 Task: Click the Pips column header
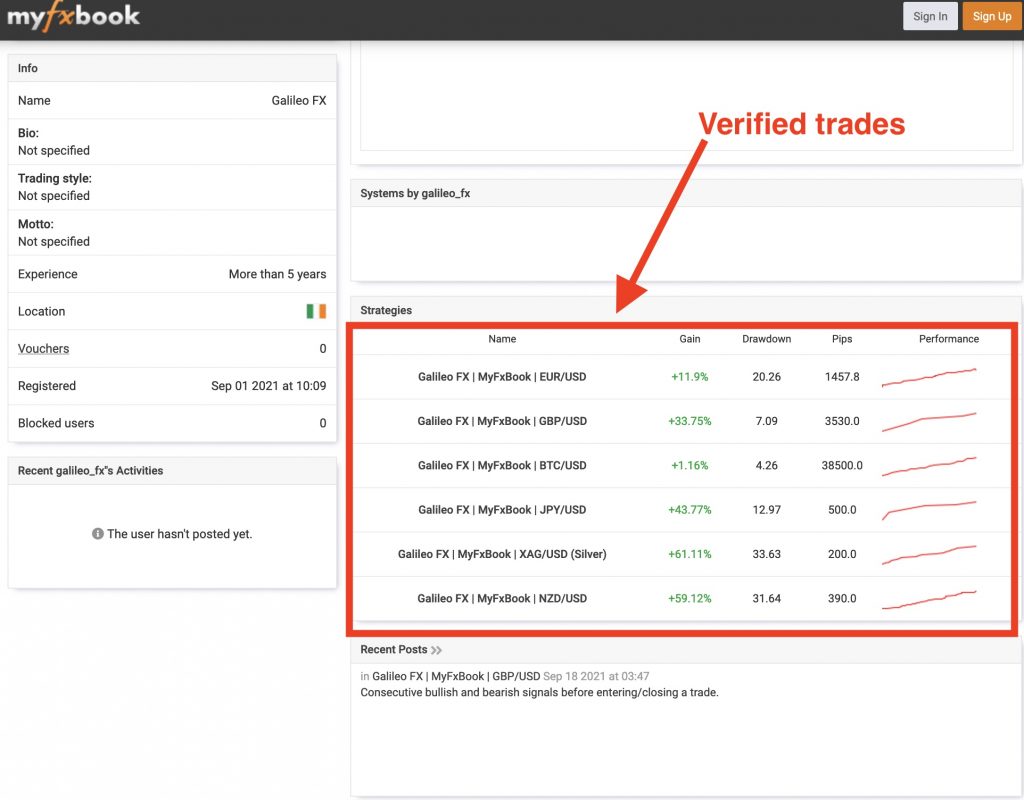842,339
